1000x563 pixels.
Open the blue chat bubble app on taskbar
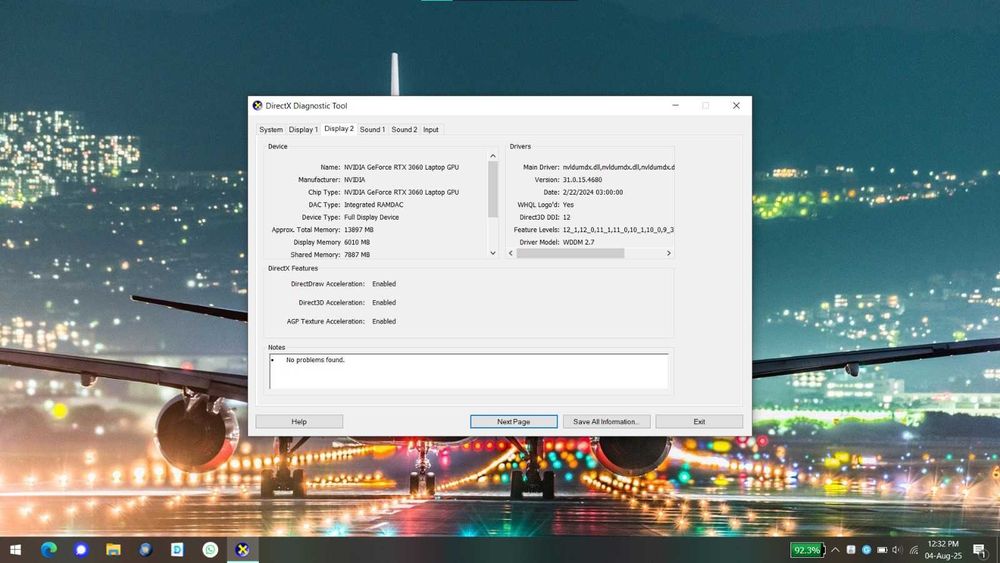pyautogui.click(x=81, y=550)
